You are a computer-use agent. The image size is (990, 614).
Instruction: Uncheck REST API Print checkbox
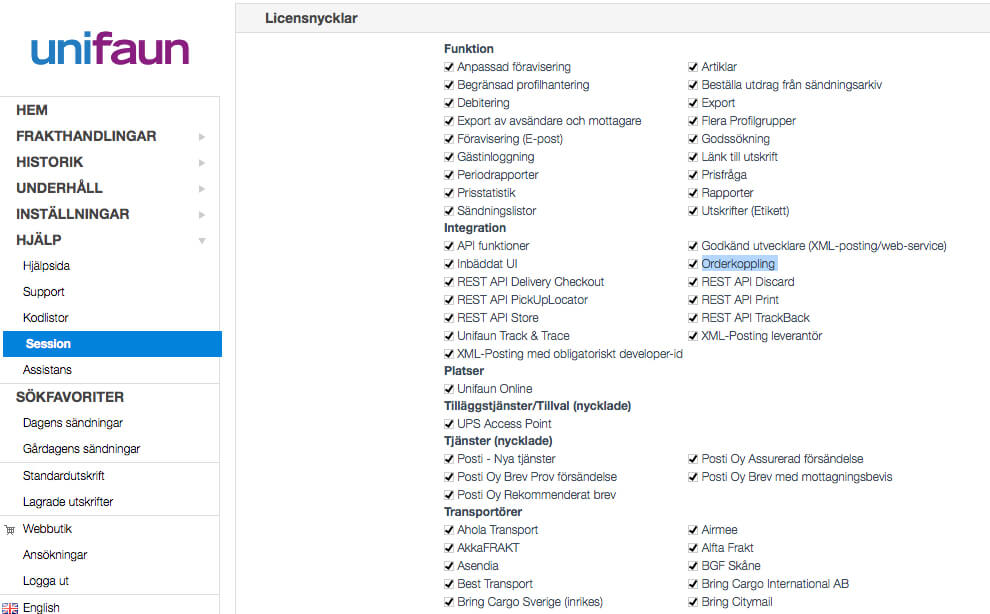(693, 300)
